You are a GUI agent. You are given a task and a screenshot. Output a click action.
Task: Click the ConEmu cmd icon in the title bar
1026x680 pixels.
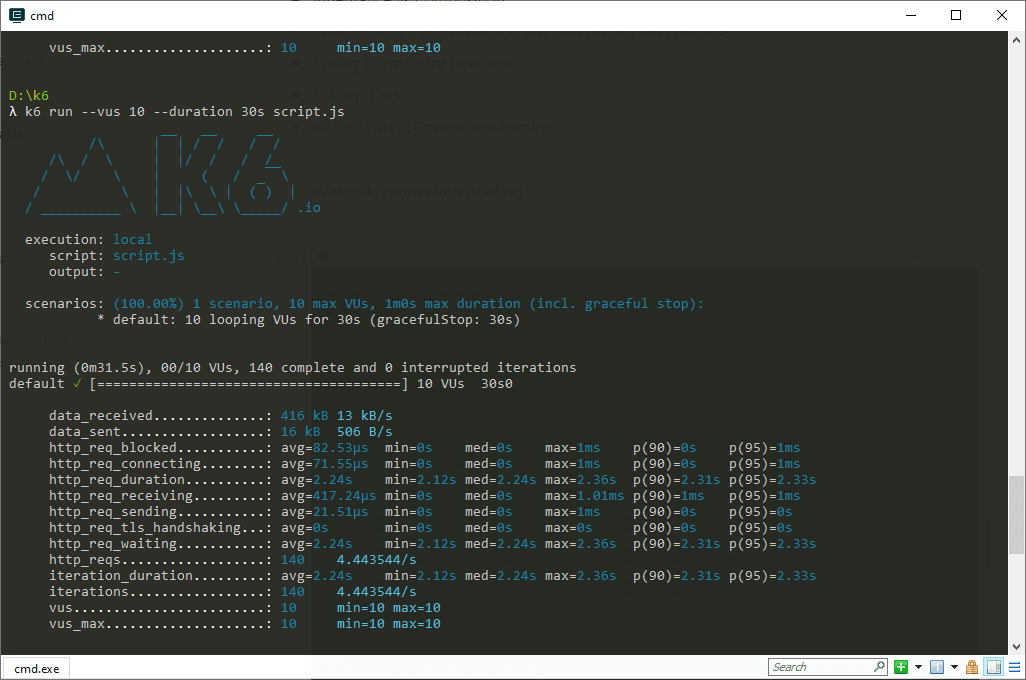click(x=15, y=15)
